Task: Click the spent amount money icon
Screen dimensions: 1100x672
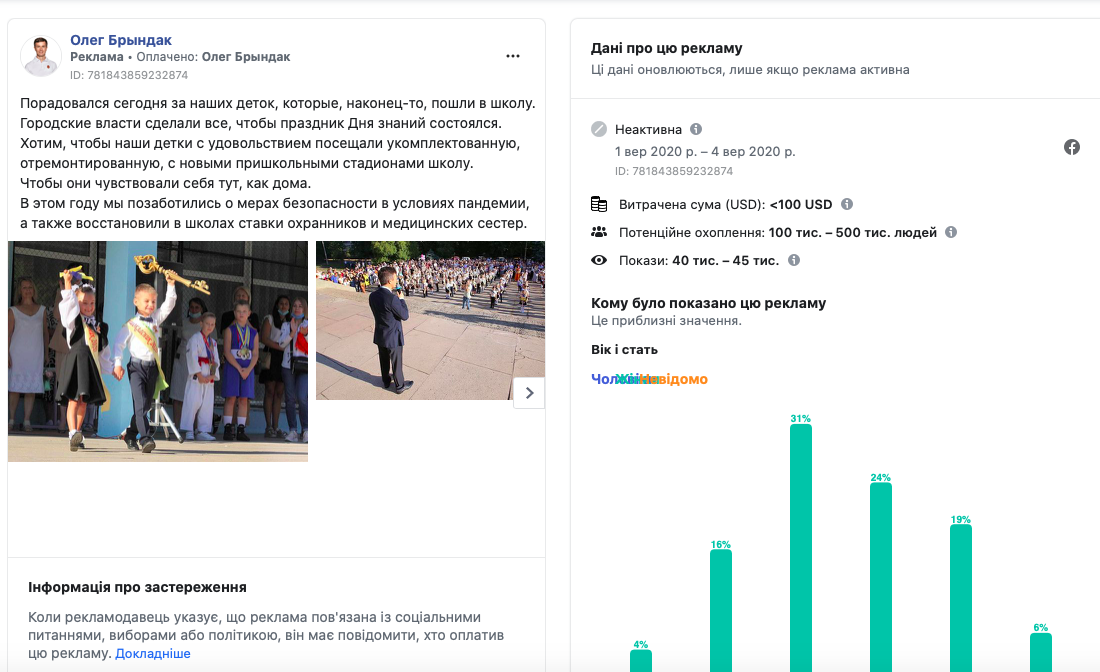Action: point(599,204)
